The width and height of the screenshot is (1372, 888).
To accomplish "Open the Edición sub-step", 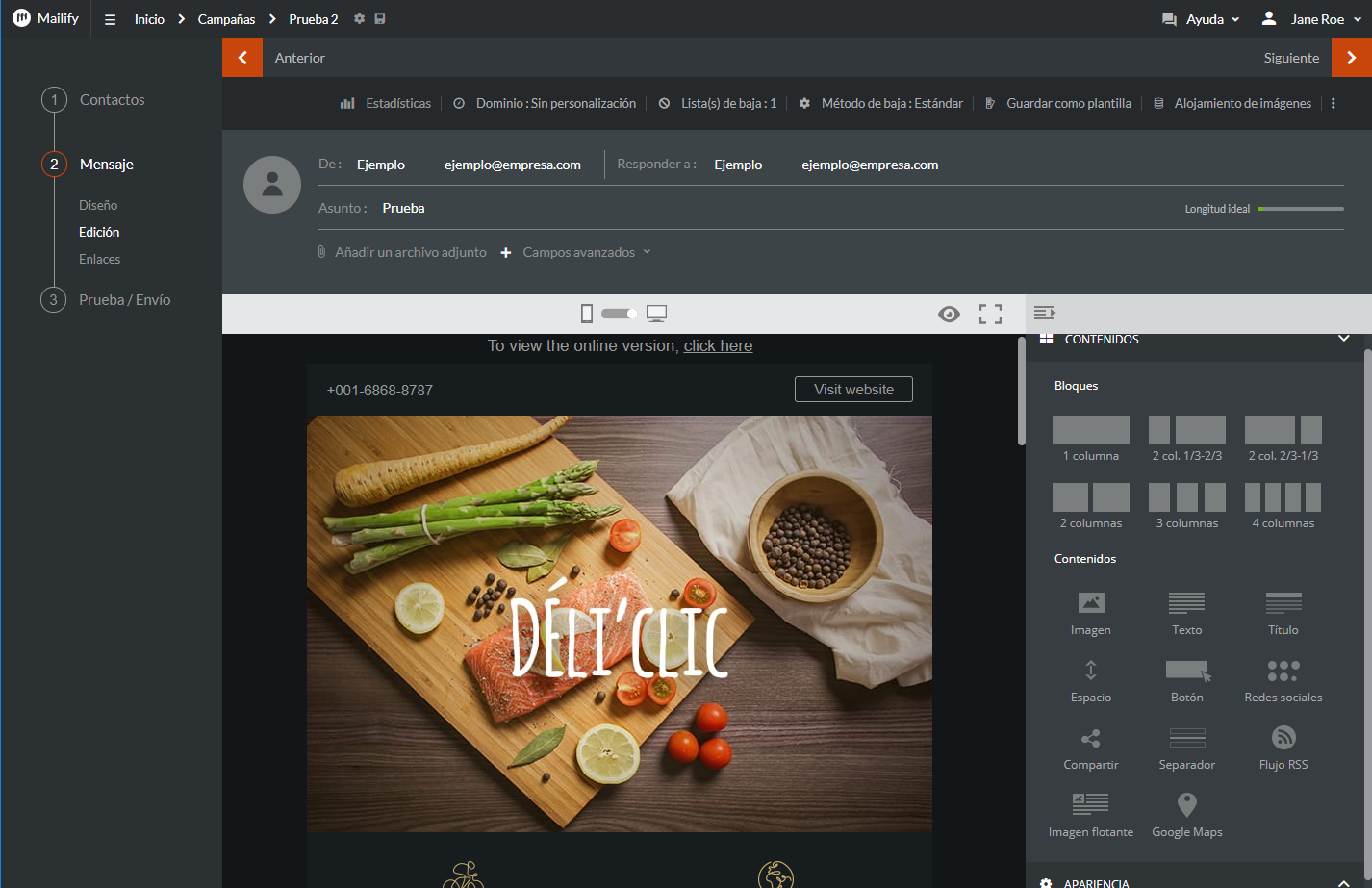I will coord(99,232).
